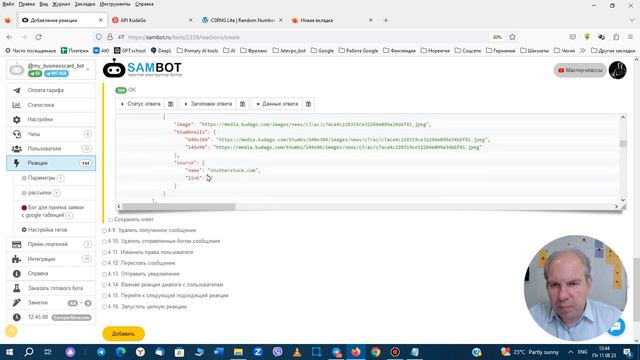Copy the Данные ответа value with the clipboard icon

click(x=309, y=104)
